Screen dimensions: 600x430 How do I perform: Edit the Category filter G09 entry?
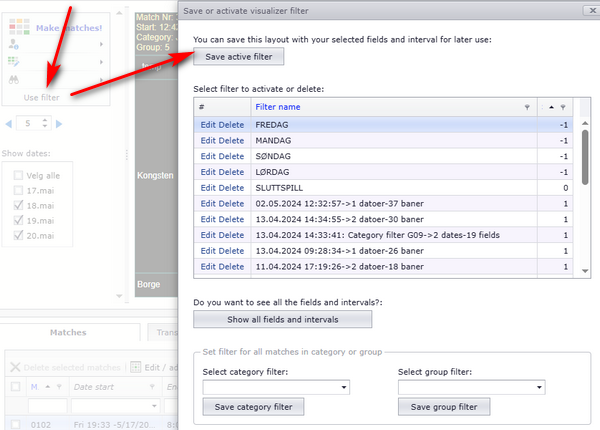coord(208,235)
